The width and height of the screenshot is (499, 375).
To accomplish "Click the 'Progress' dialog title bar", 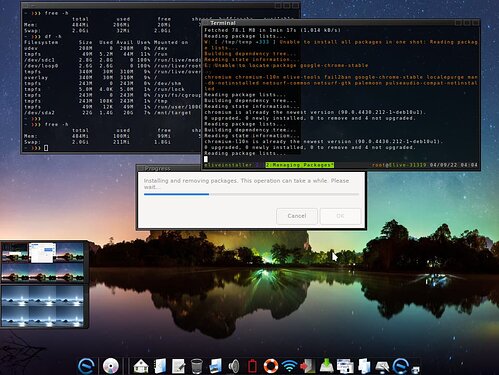I will coord(168,168).
